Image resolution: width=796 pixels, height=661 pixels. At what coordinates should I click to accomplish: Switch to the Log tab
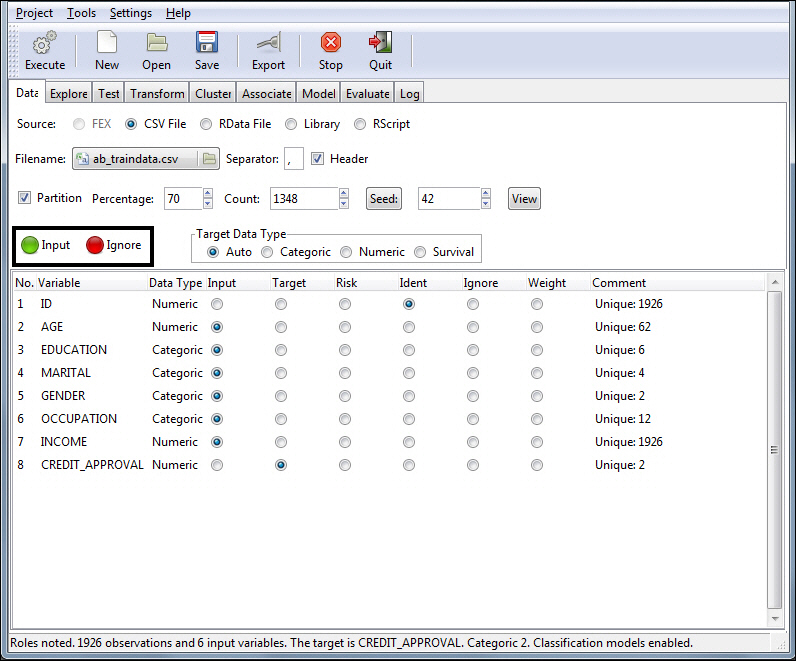(x=409, y=94)
